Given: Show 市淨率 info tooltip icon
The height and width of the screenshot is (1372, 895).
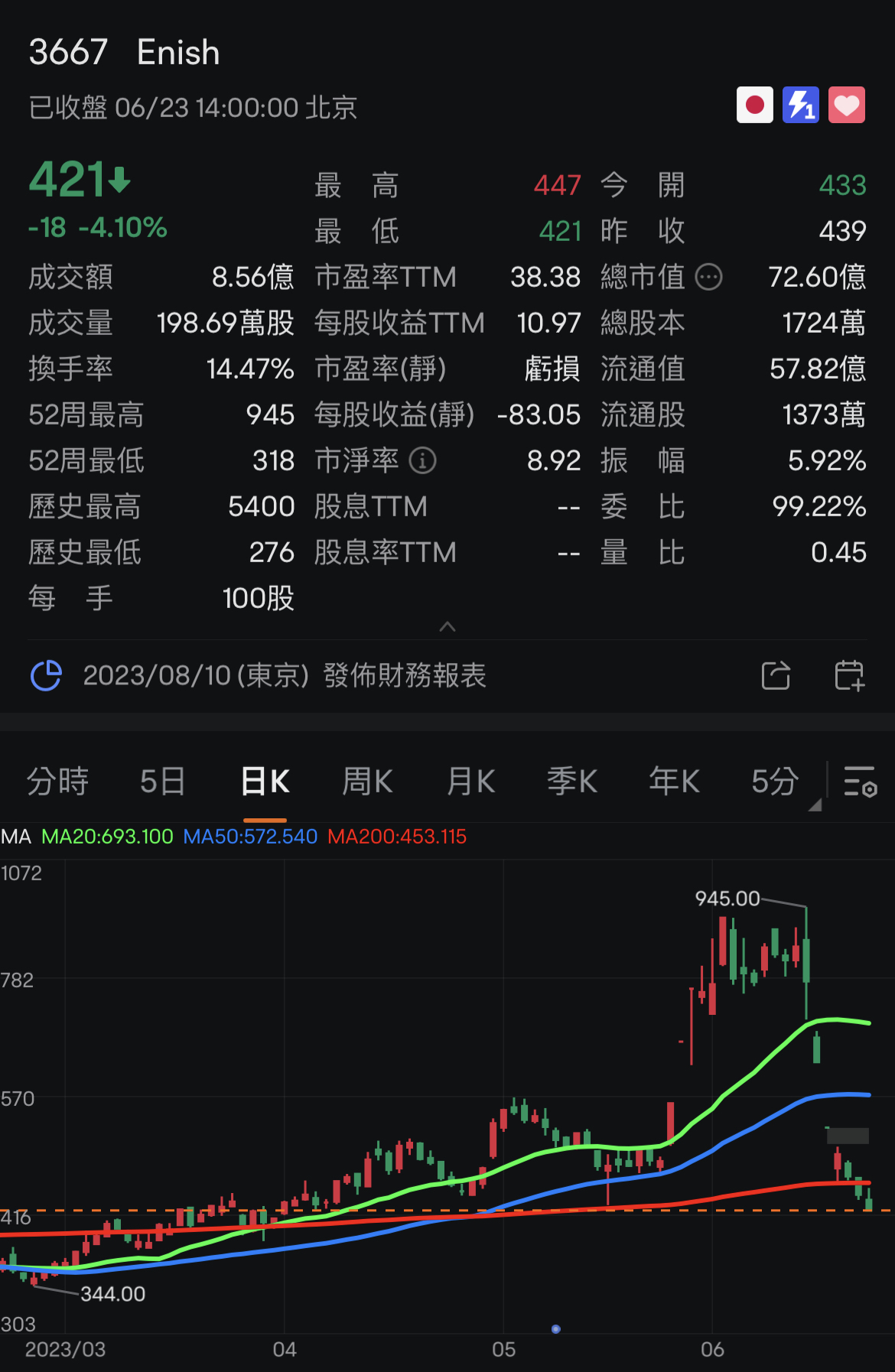Looking at the screenshot, I should coord(422,460).
